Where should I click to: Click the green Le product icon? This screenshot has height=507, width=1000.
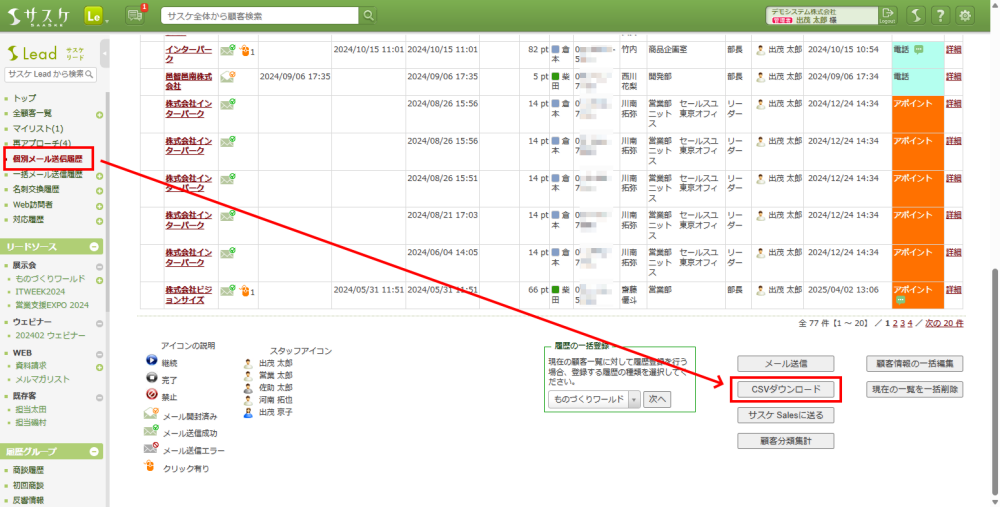95,15
